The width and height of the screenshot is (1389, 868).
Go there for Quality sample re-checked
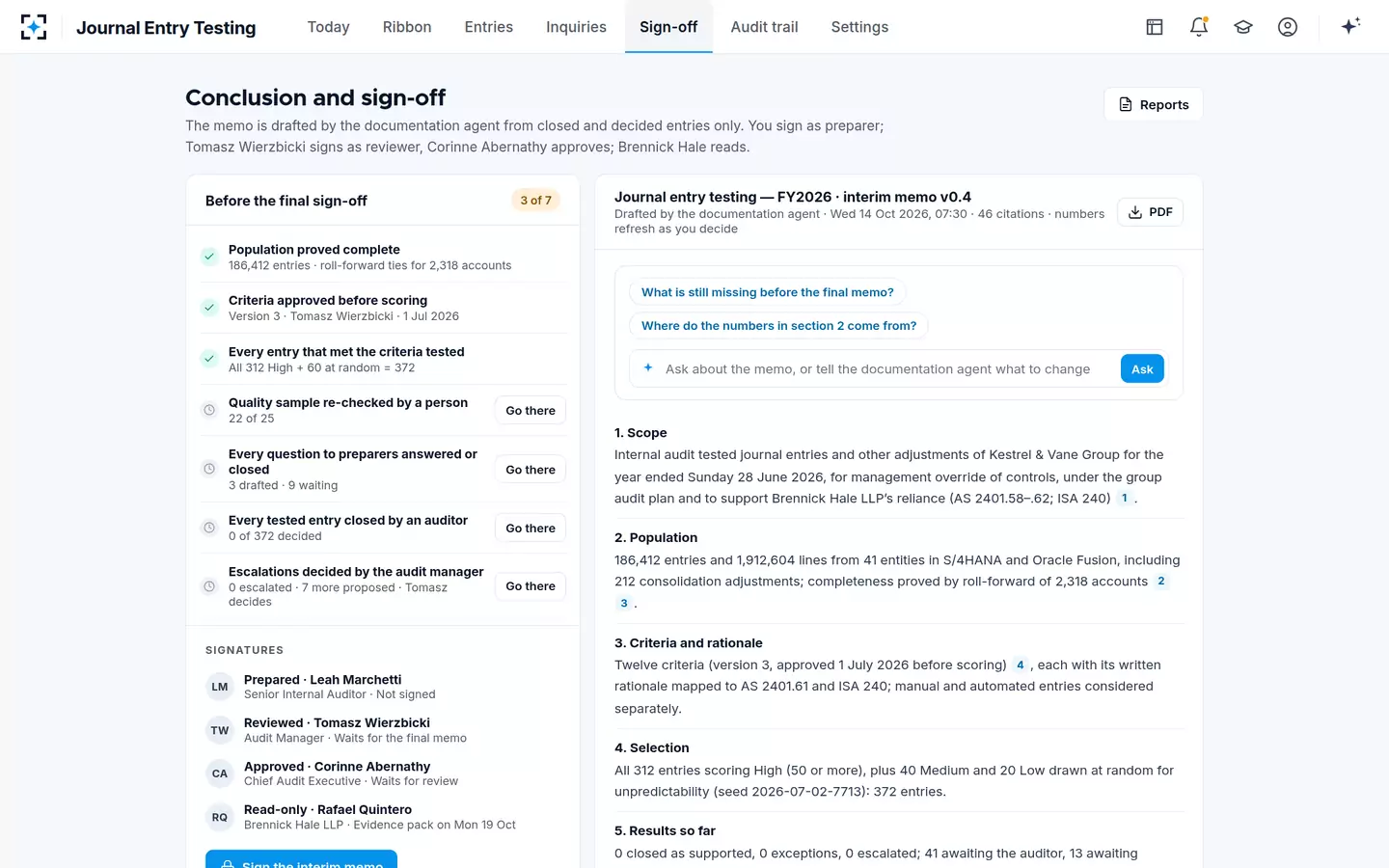point(531,411)
